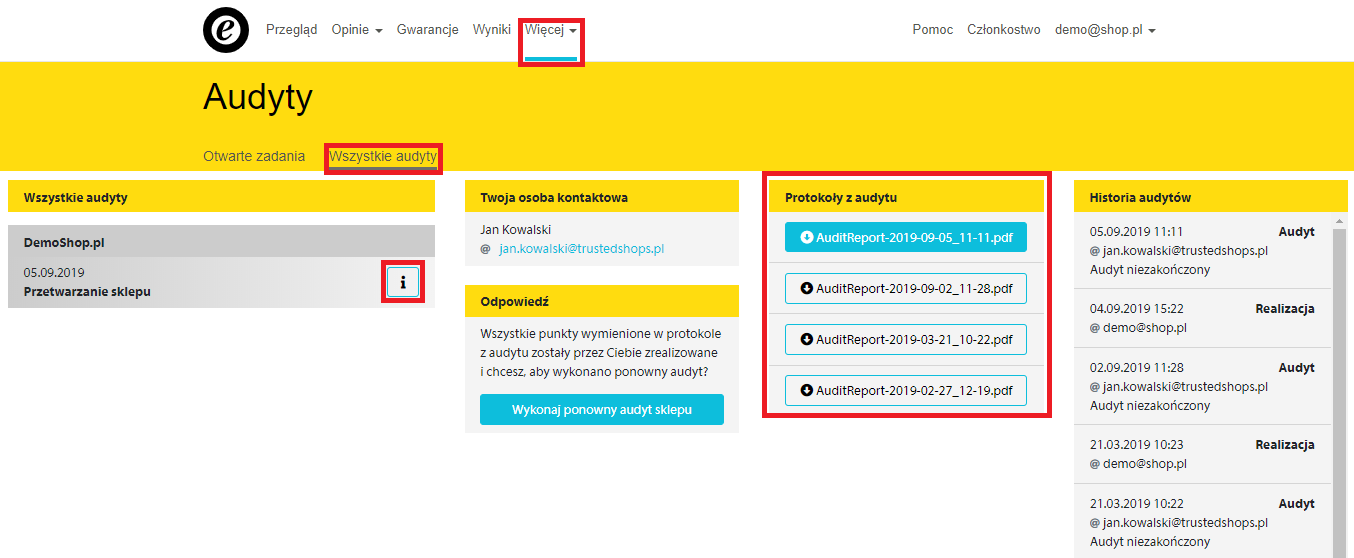The width and height of the screenshot is (1354, 558).
Task: Go to Gwarancje in the navigation
Action: (427, 30)
